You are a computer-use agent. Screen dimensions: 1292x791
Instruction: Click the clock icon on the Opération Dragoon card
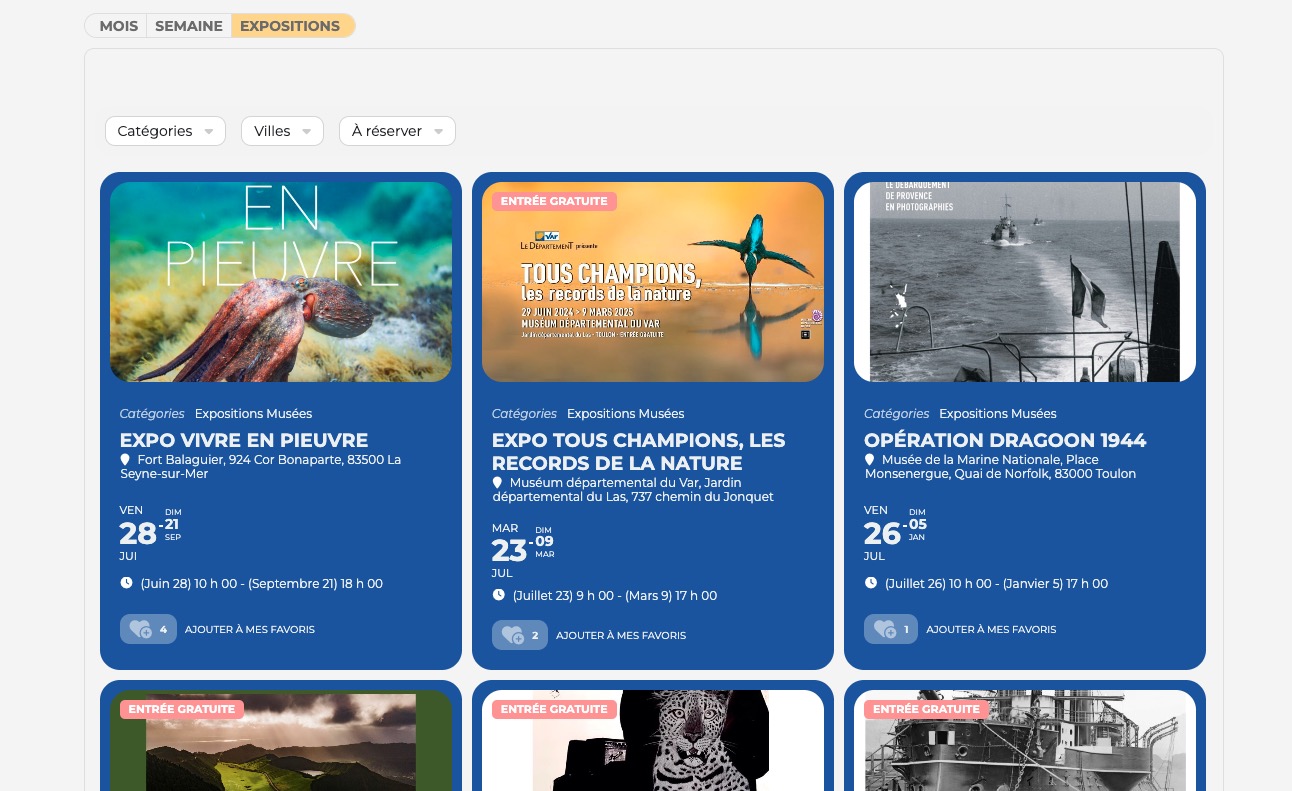tap(870, 583)
